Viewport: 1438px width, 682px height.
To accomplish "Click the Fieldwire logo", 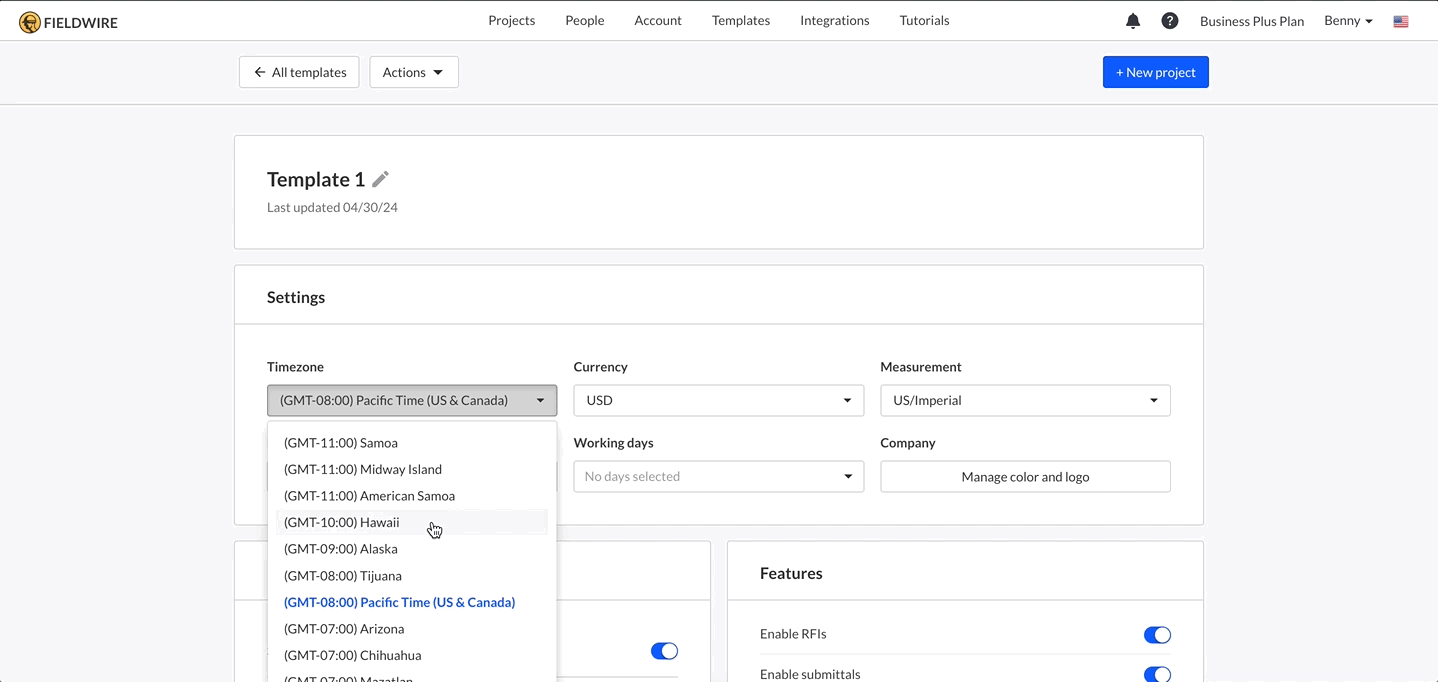I will point(67,20).
